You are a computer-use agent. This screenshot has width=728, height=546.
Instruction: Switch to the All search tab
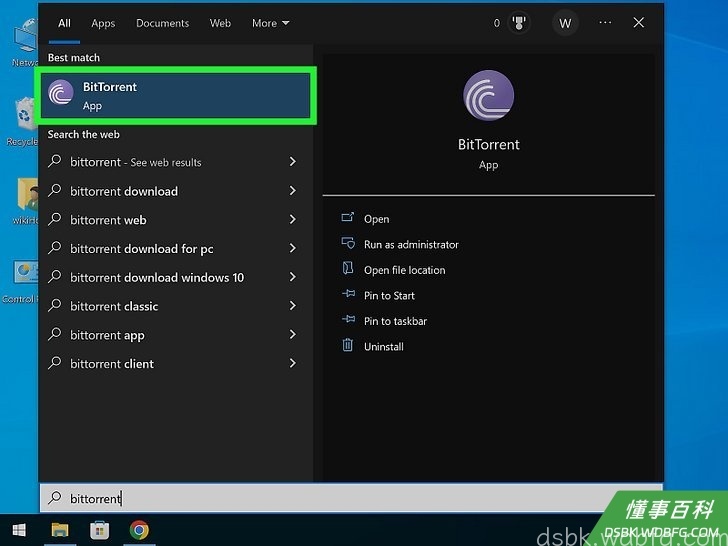pos(65,23)
